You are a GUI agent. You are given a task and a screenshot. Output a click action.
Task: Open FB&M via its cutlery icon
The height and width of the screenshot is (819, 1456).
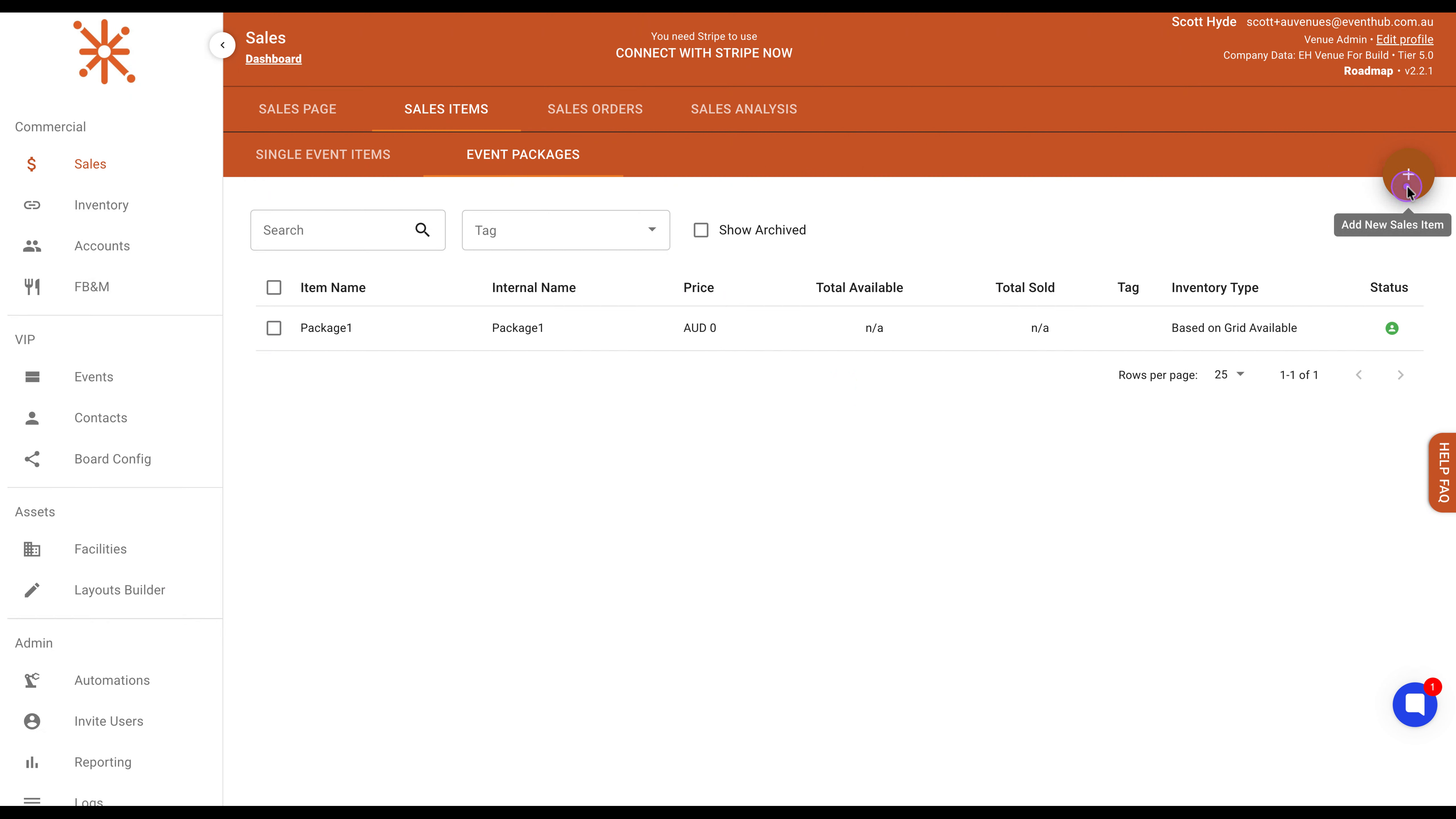(32, 287)
